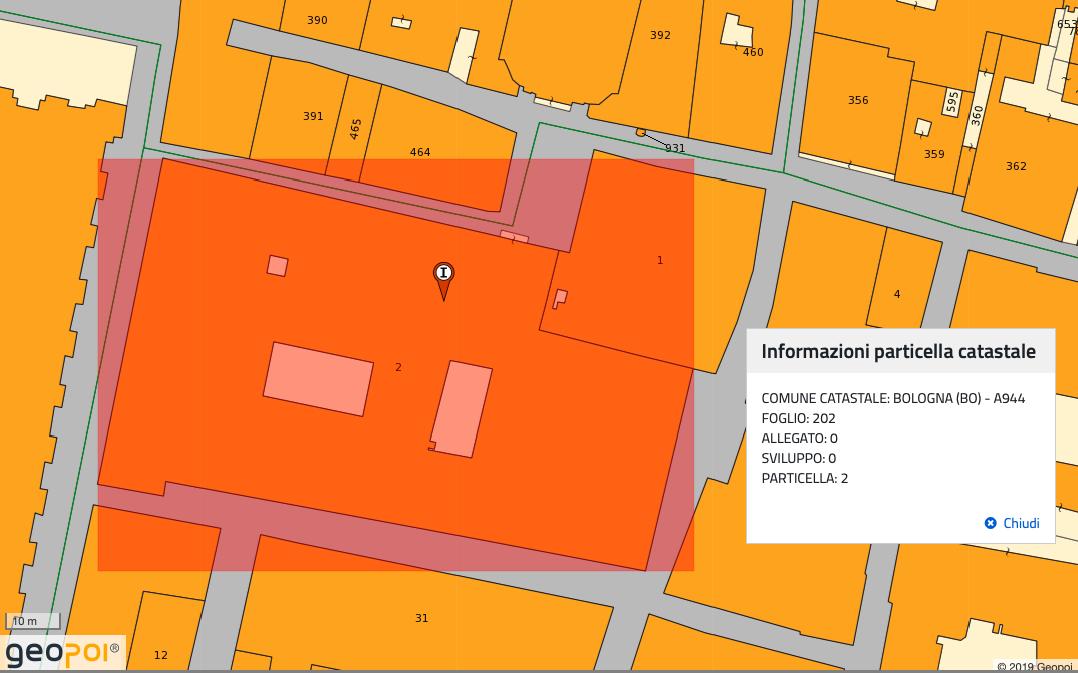Select the large rectangular building left of label 2
Viewport: 1078px width, 673px height.
318,378
